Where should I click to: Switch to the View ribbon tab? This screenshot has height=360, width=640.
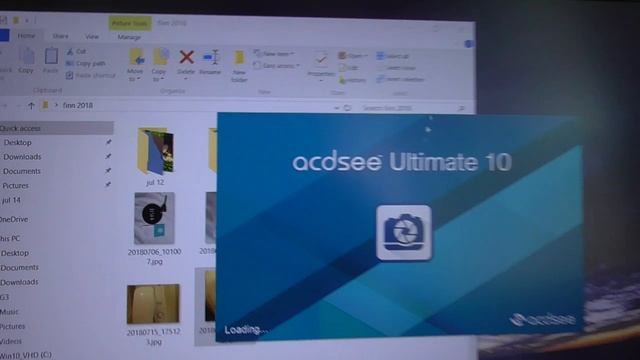point(92,37)
